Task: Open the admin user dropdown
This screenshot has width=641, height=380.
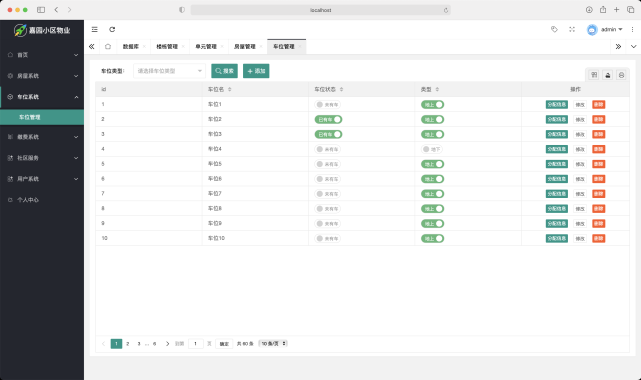Action: click(605, 29)
